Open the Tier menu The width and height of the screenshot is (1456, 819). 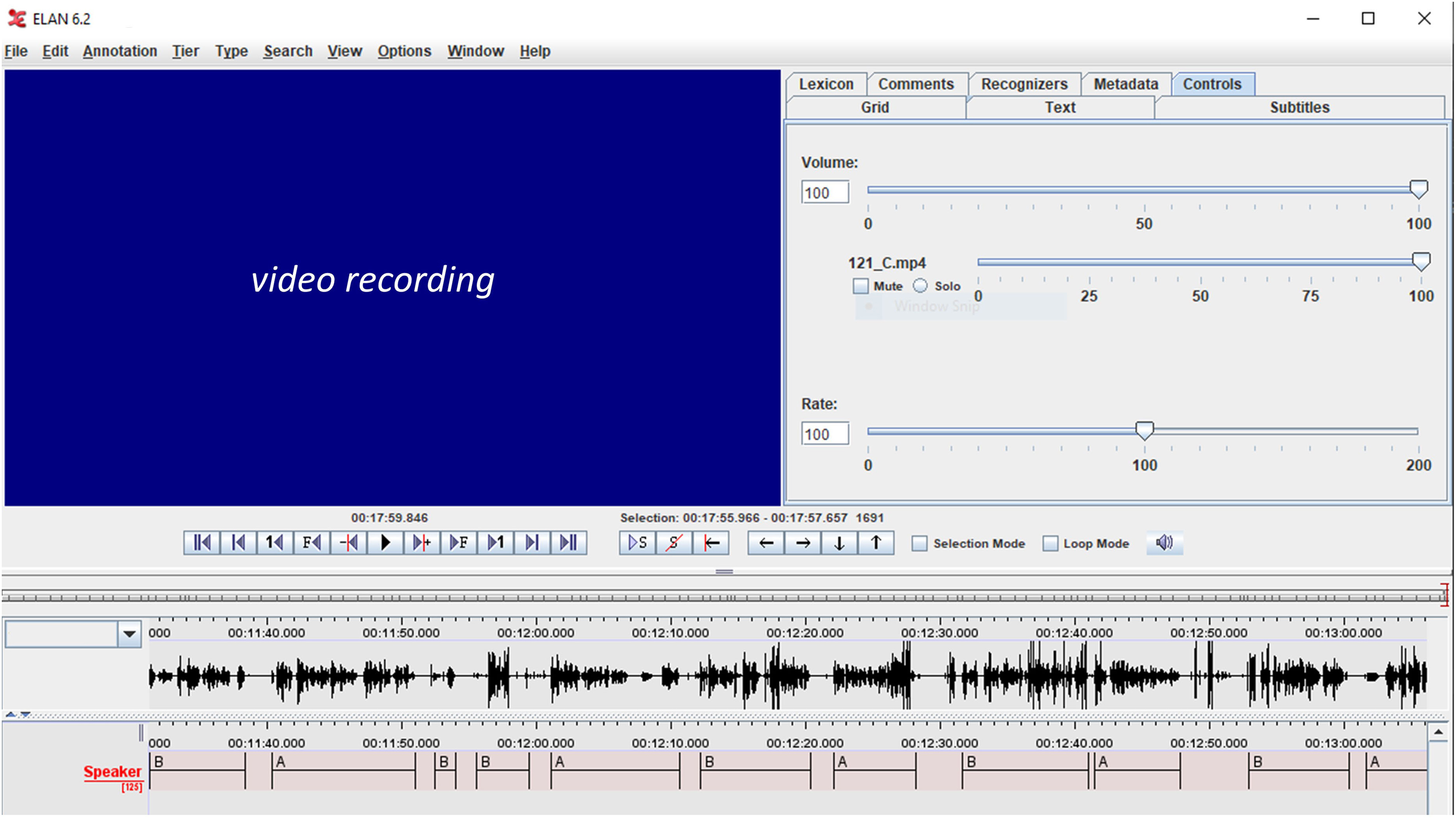[x=185, y=51]
